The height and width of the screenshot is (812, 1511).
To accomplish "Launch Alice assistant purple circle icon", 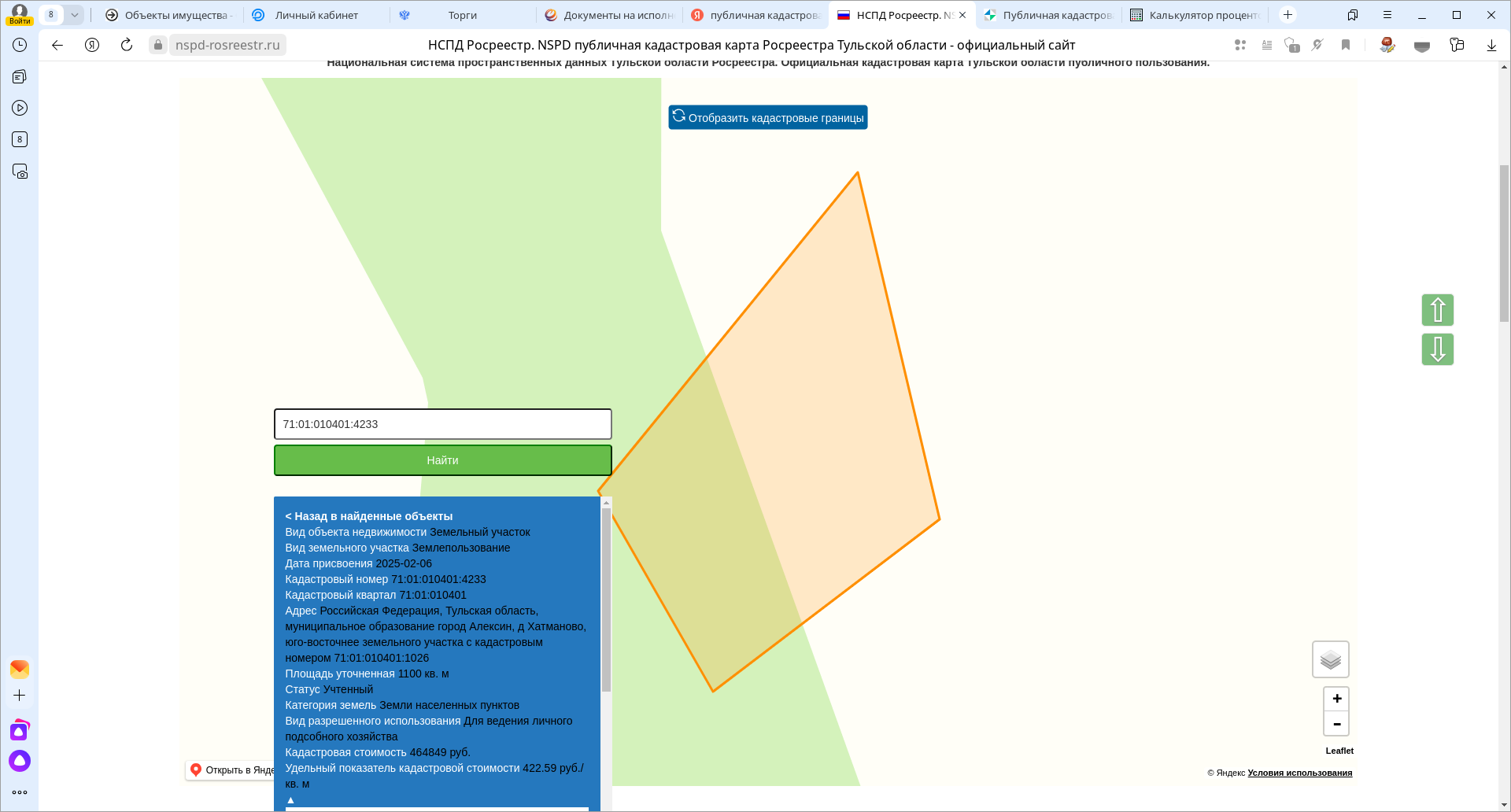I will (x=20, y=761).
